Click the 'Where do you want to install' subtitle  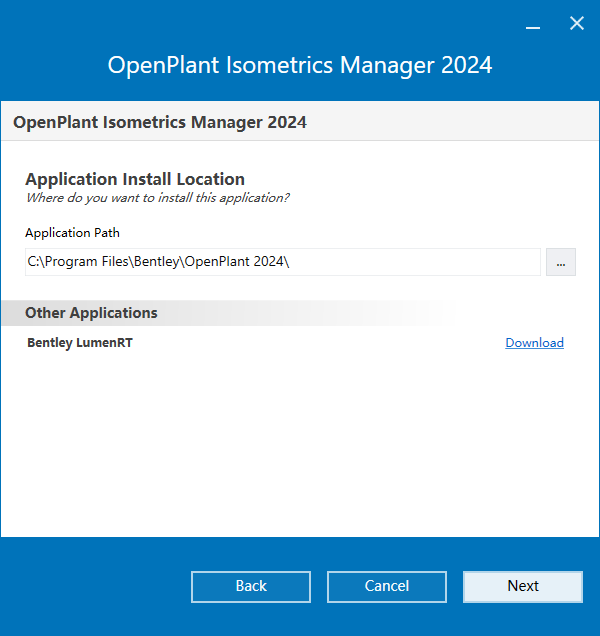[x=157, y=198]
